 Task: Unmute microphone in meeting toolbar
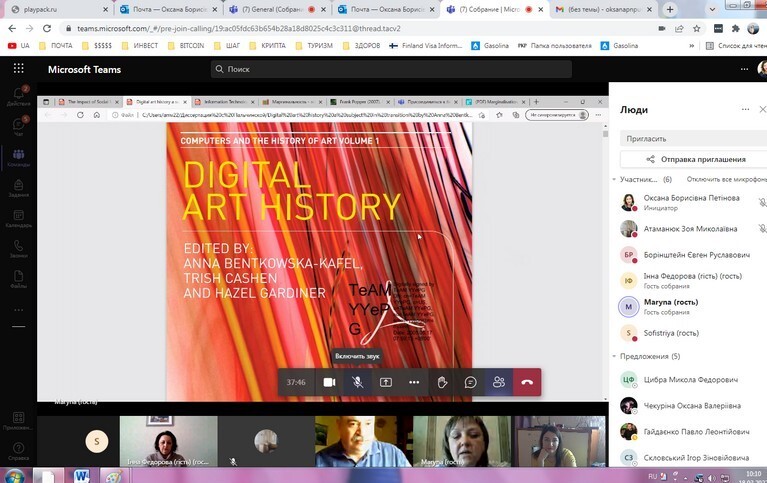pyautogui.click(x=358, y=382)
